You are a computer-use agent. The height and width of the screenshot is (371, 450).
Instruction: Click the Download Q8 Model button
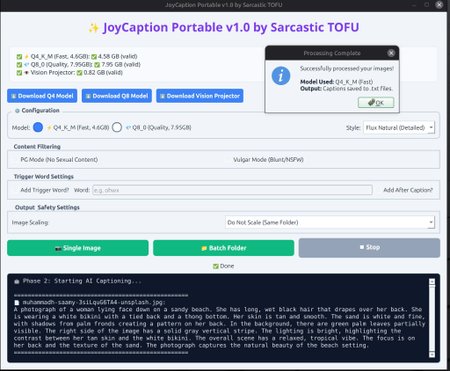click(117, 96)
